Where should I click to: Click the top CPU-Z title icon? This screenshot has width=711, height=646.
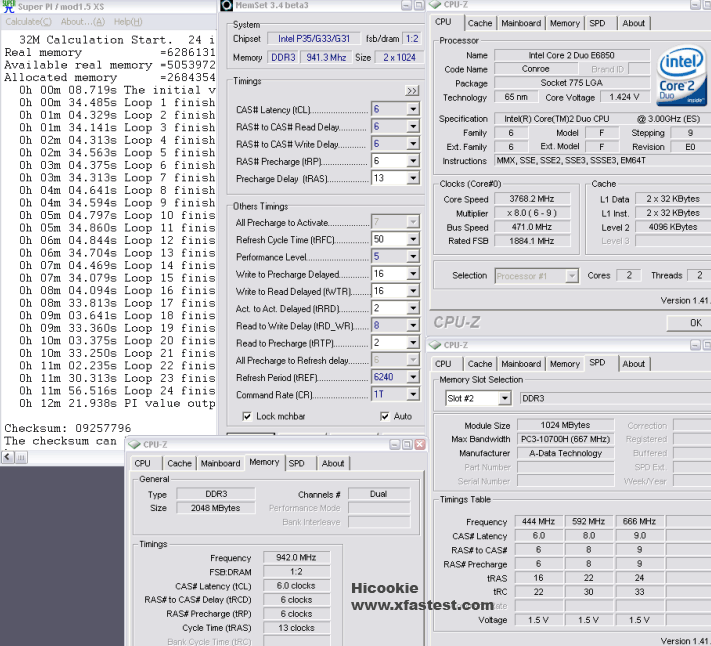(435, 4)
